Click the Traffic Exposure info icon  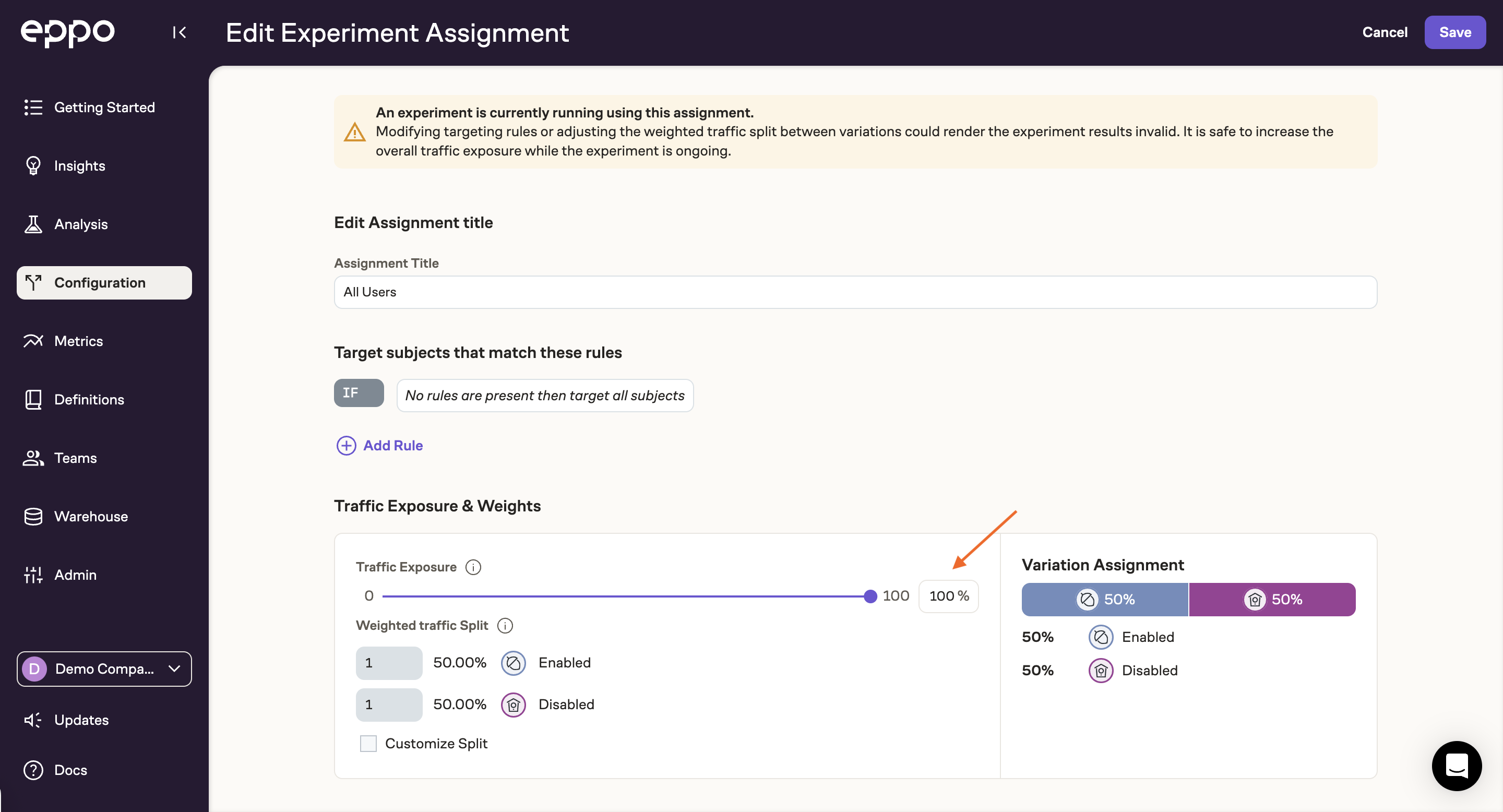[473, 567]
